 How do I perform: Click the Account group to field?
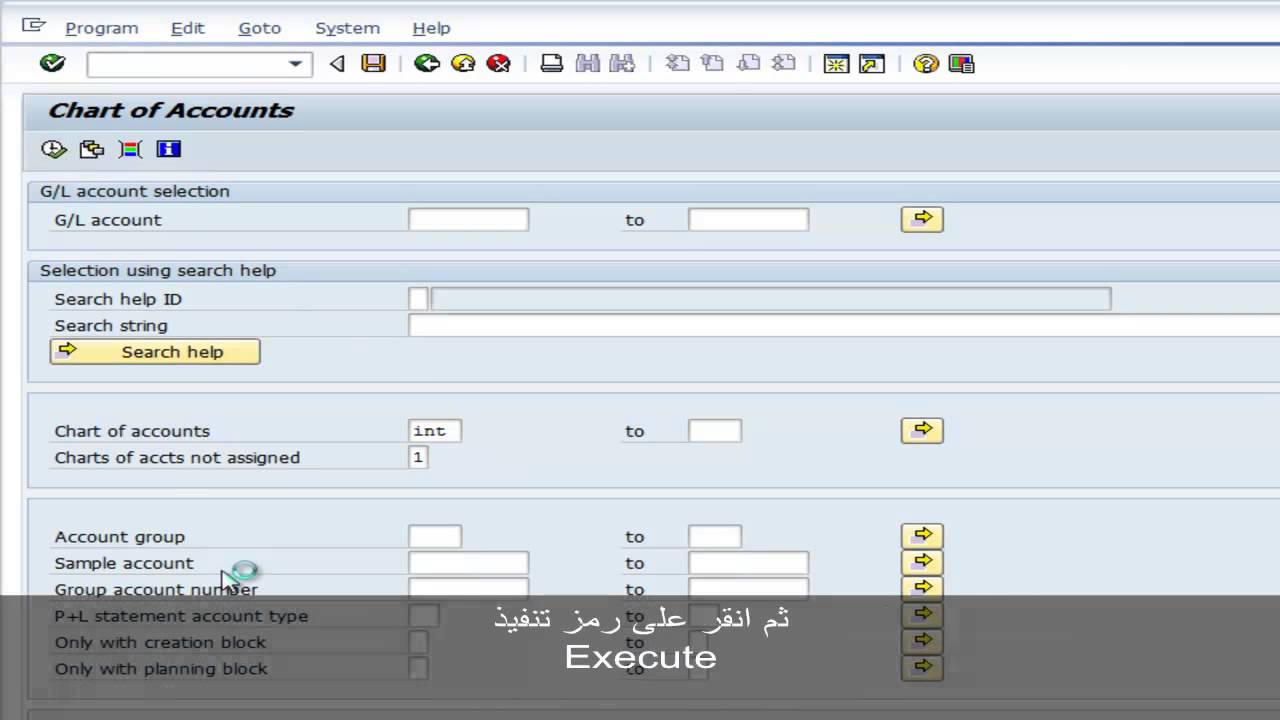click(715, 536)
